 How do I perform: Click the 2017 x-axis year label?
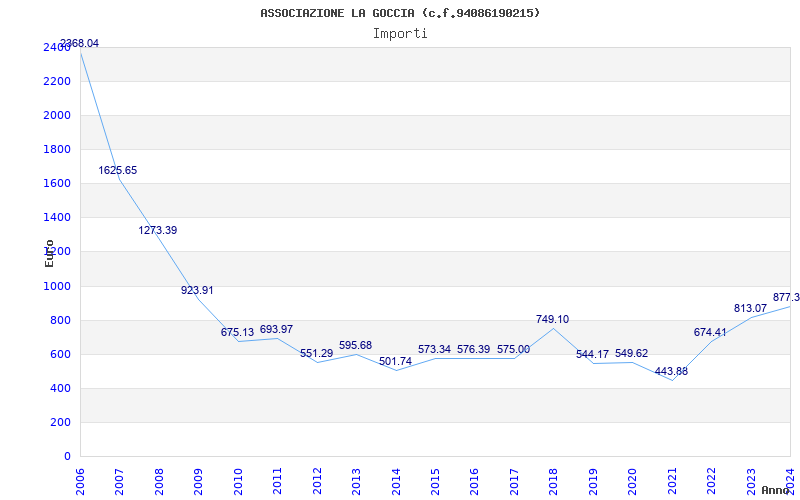tap(514, 480)
